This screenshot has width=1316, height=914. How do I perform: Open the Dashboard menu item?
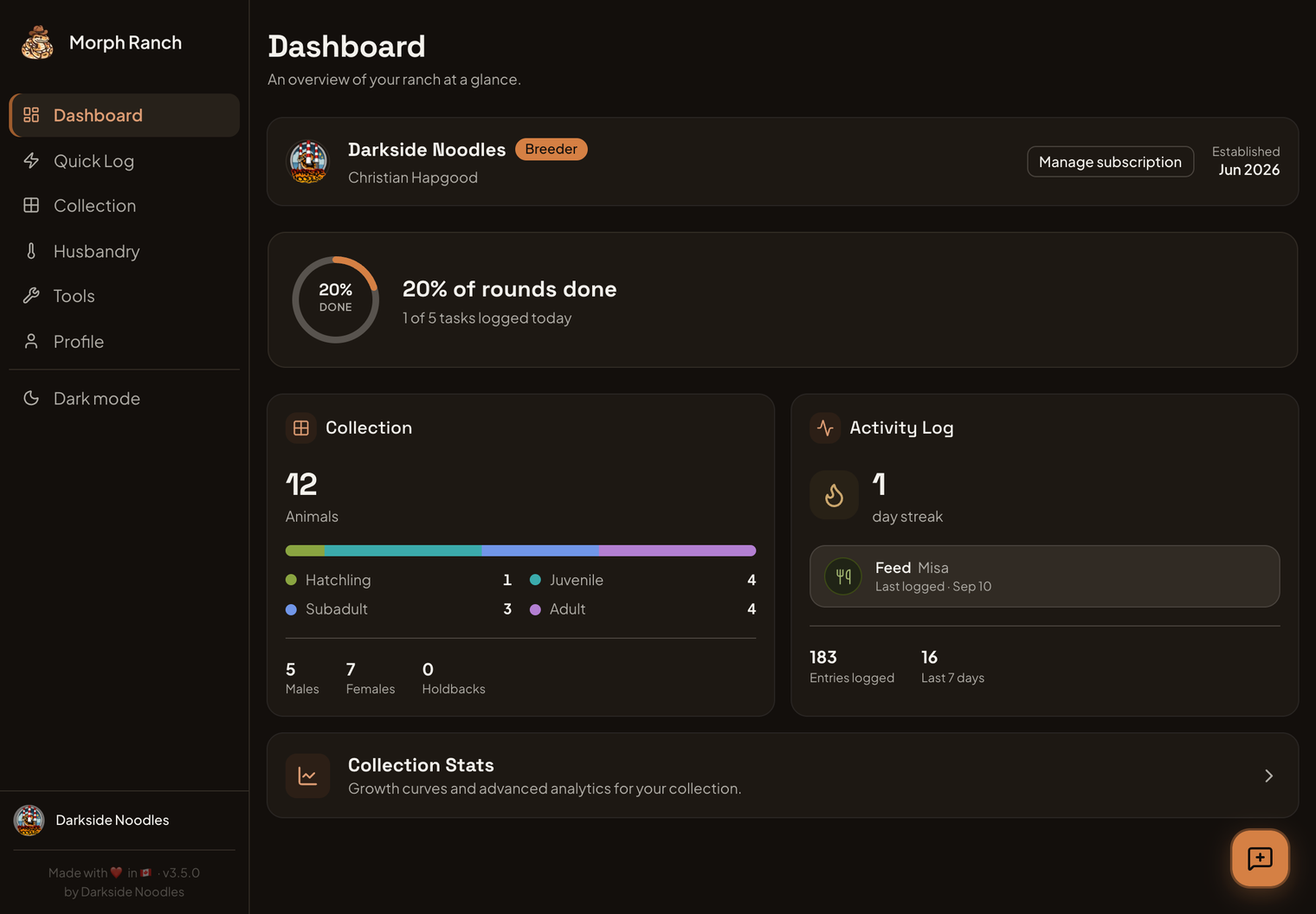pos(124,115)
